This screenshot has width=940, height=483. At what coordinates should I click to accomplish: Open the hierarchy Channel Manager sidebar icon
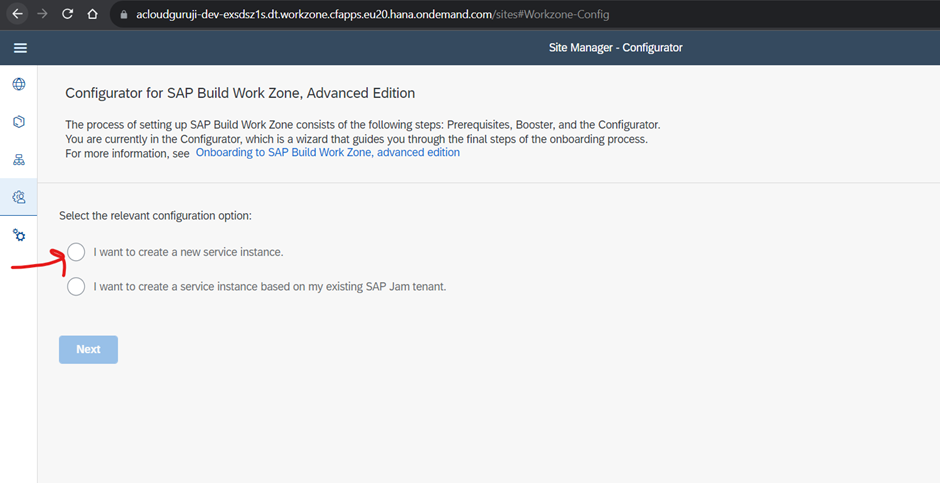[19, 160]
